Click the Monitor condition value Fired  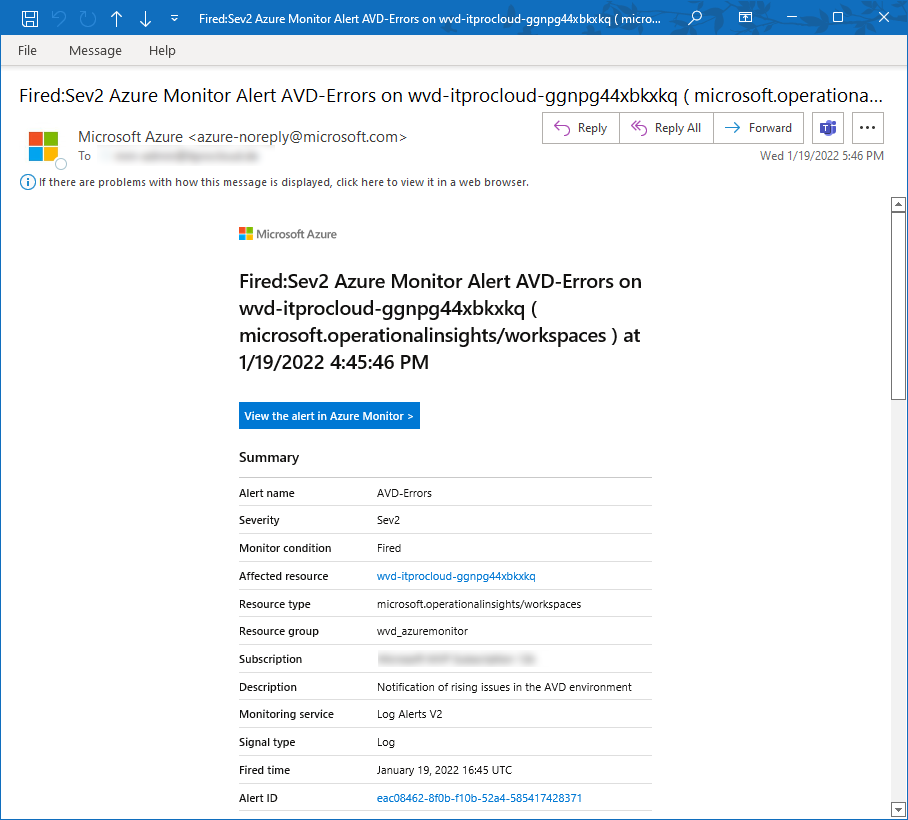(x=389, y=548)
